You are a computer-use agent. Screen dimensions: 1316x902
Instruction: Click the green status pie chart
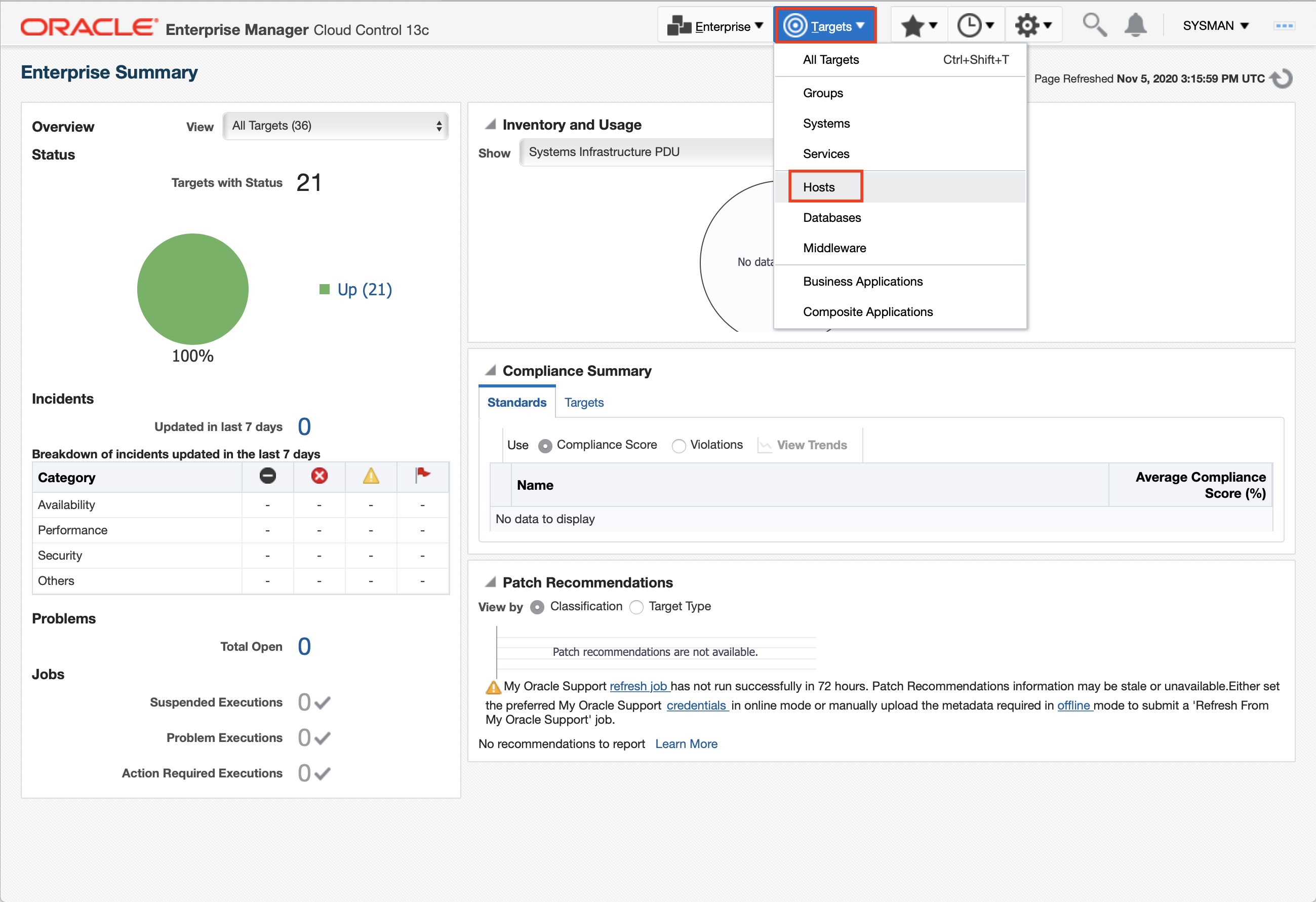(192, 289)
